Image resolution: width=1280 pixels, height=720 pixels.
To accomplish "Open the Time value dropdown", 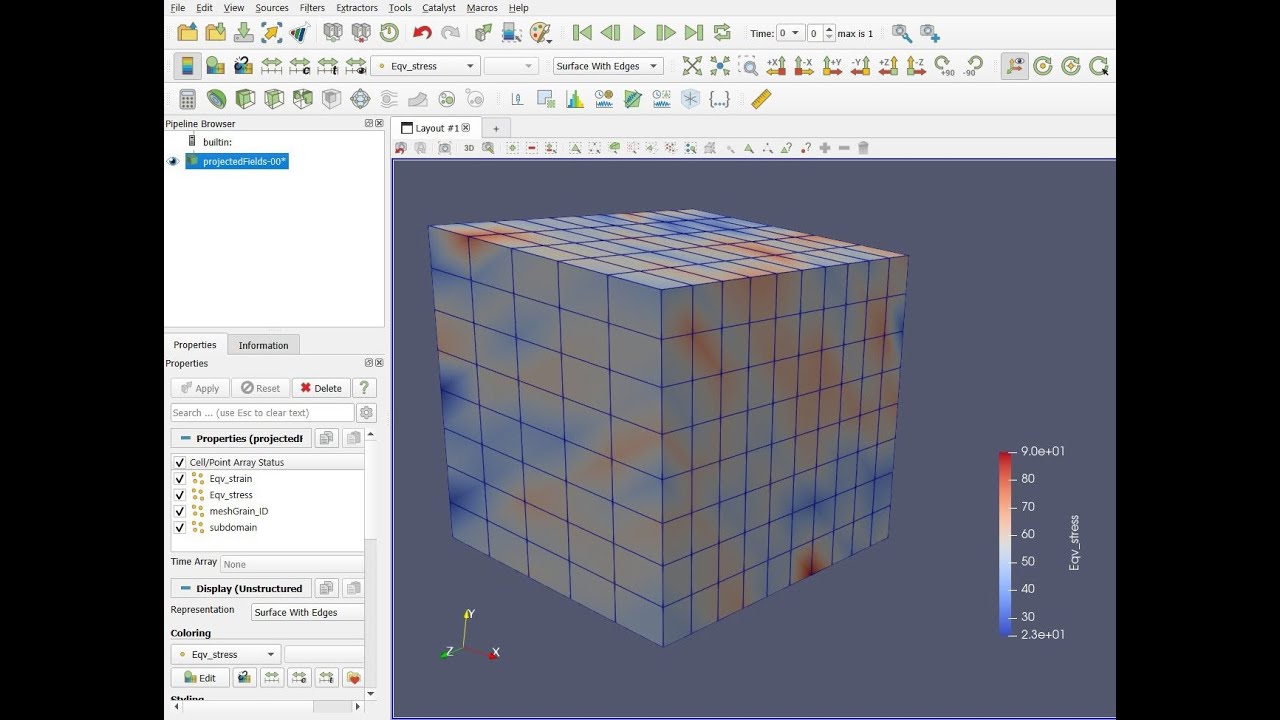I will (x=790, y=33).
